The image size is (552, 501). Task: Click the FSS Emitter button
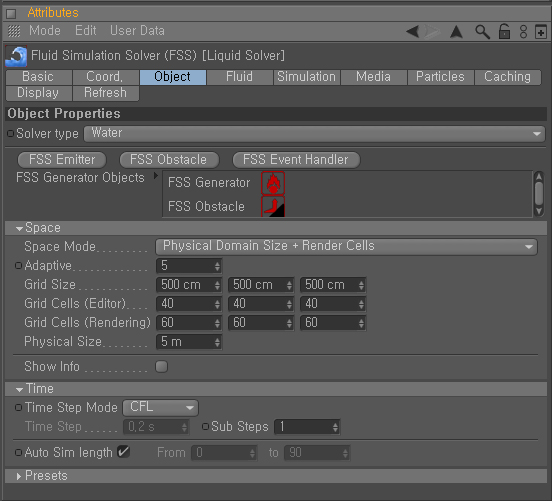[62, 160]
